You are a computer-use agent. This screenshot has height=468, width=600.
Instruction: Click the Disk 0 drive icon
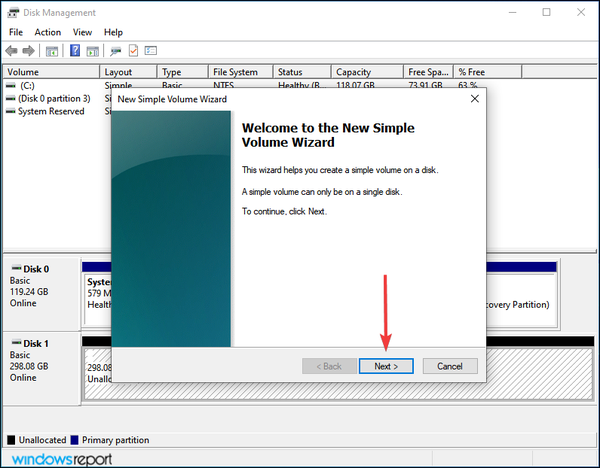pyautogui.click(x=16, y=268)
